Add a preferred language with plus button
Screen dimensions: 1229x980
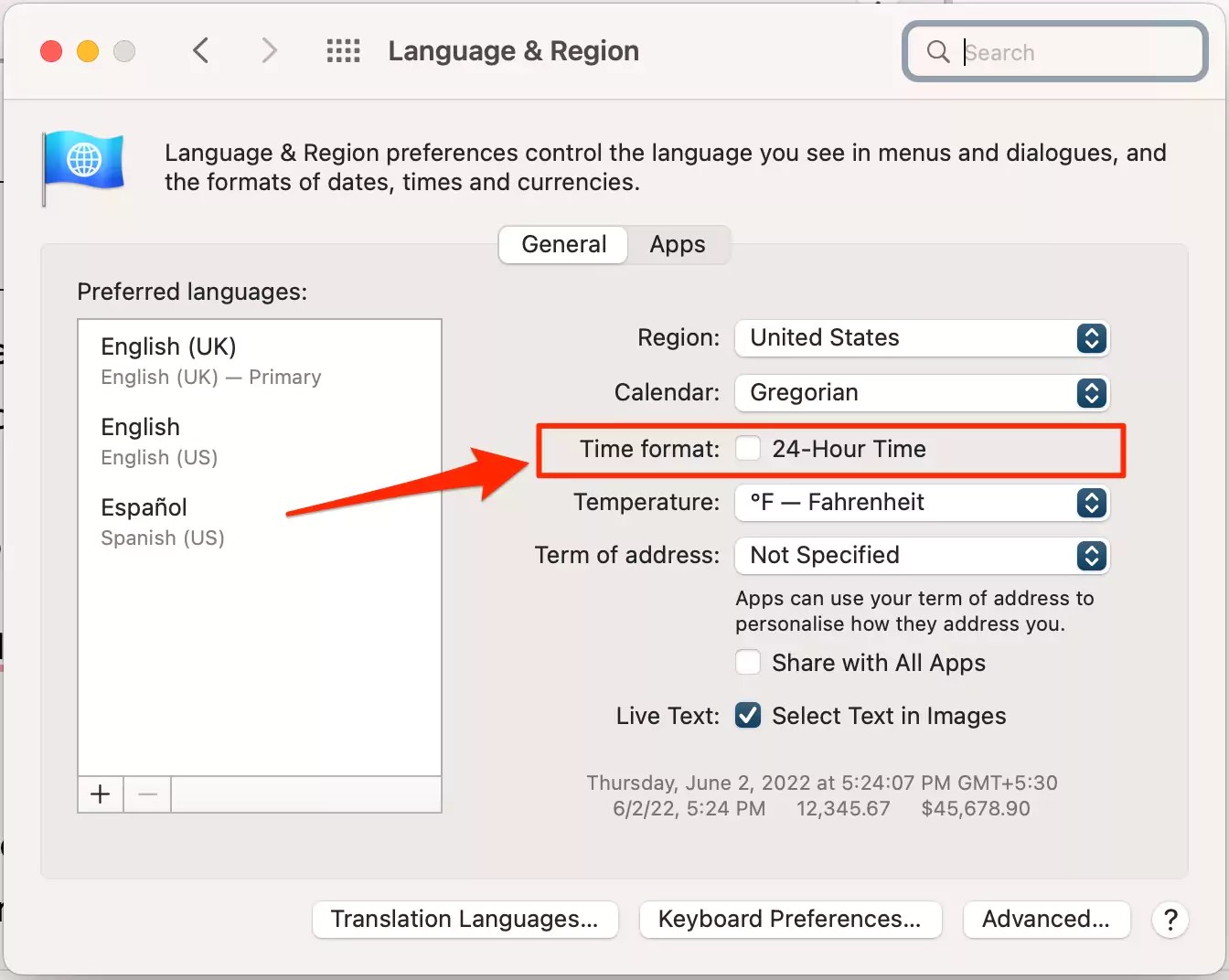pyautogui.click(x=101, y=794)
